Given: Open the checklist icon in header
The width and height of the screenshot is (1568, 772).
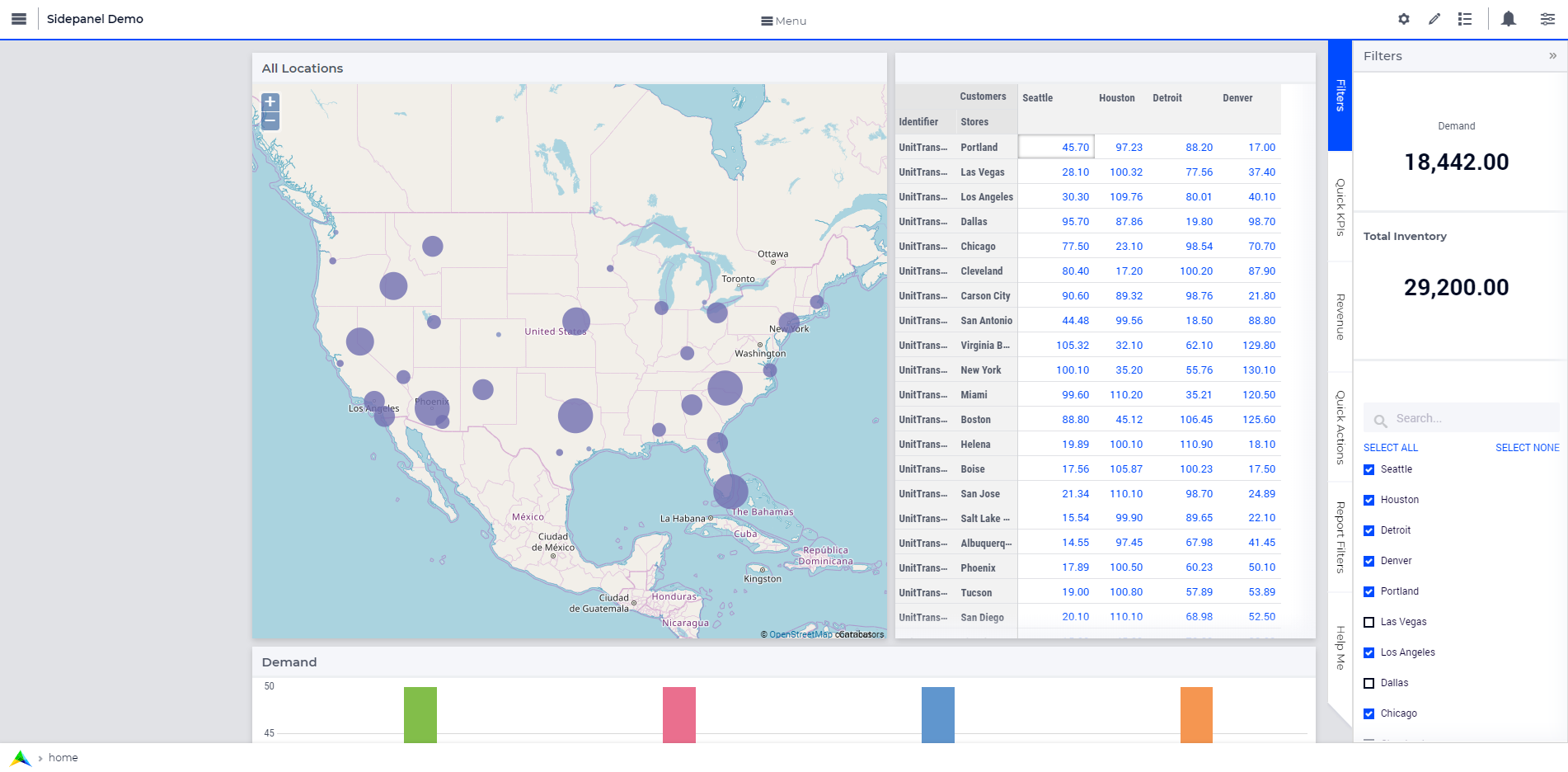Looking at the screenshot, I should (1465, 19).
